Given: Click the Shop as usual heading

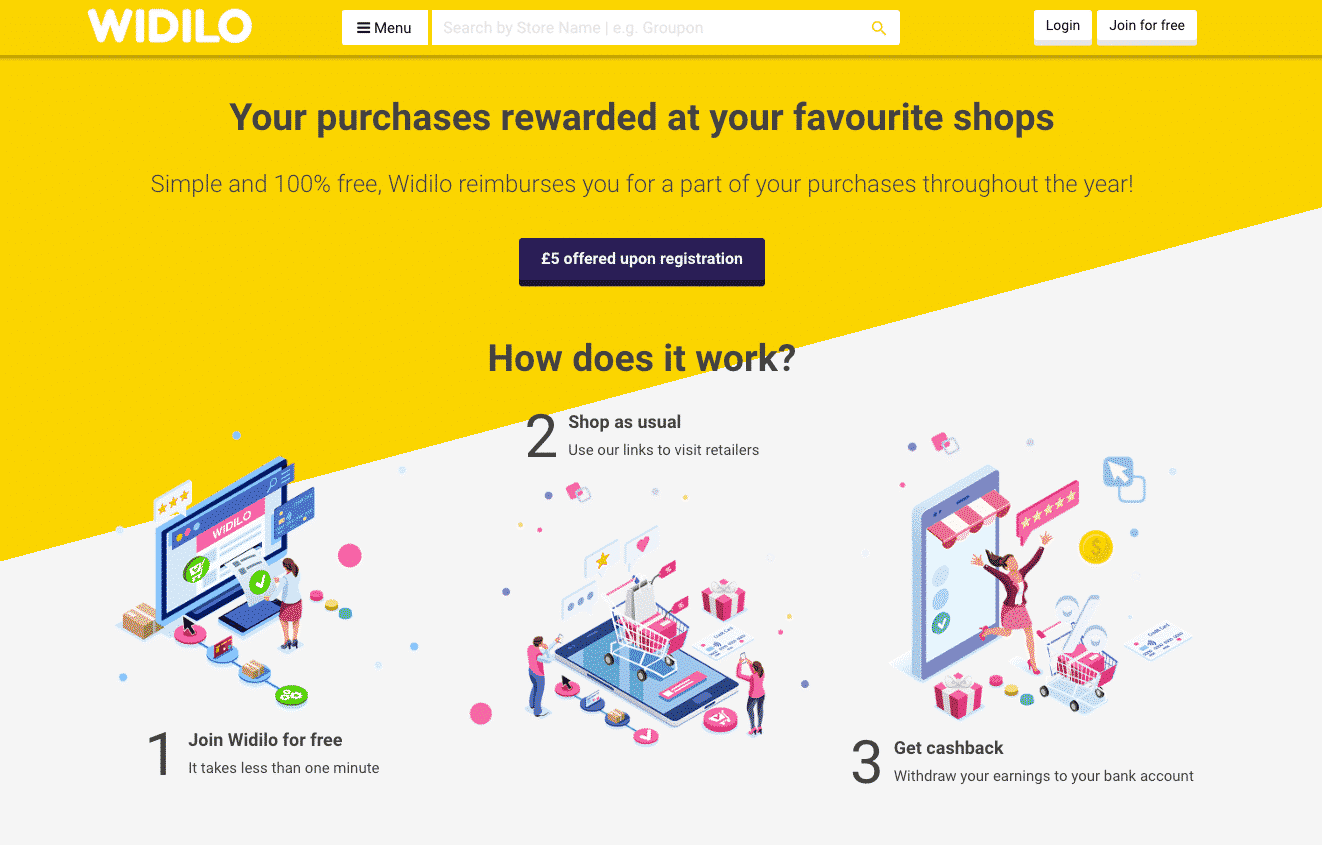Looking at the screenshot, I should coord(625,422).
